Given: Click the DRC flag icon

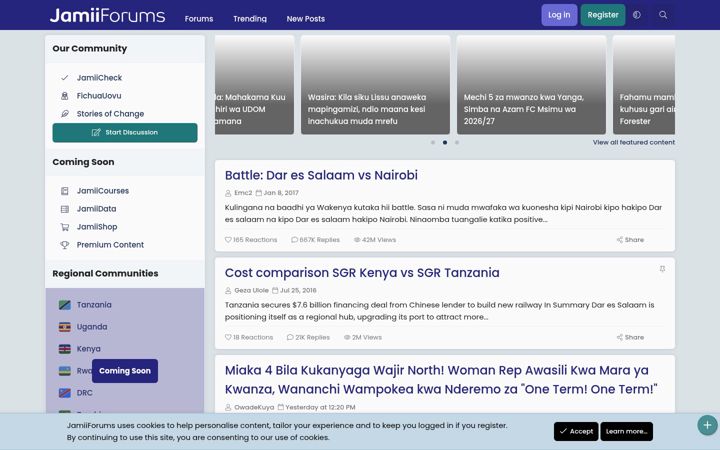Looking at the screenshot, I should coord(65,393).
